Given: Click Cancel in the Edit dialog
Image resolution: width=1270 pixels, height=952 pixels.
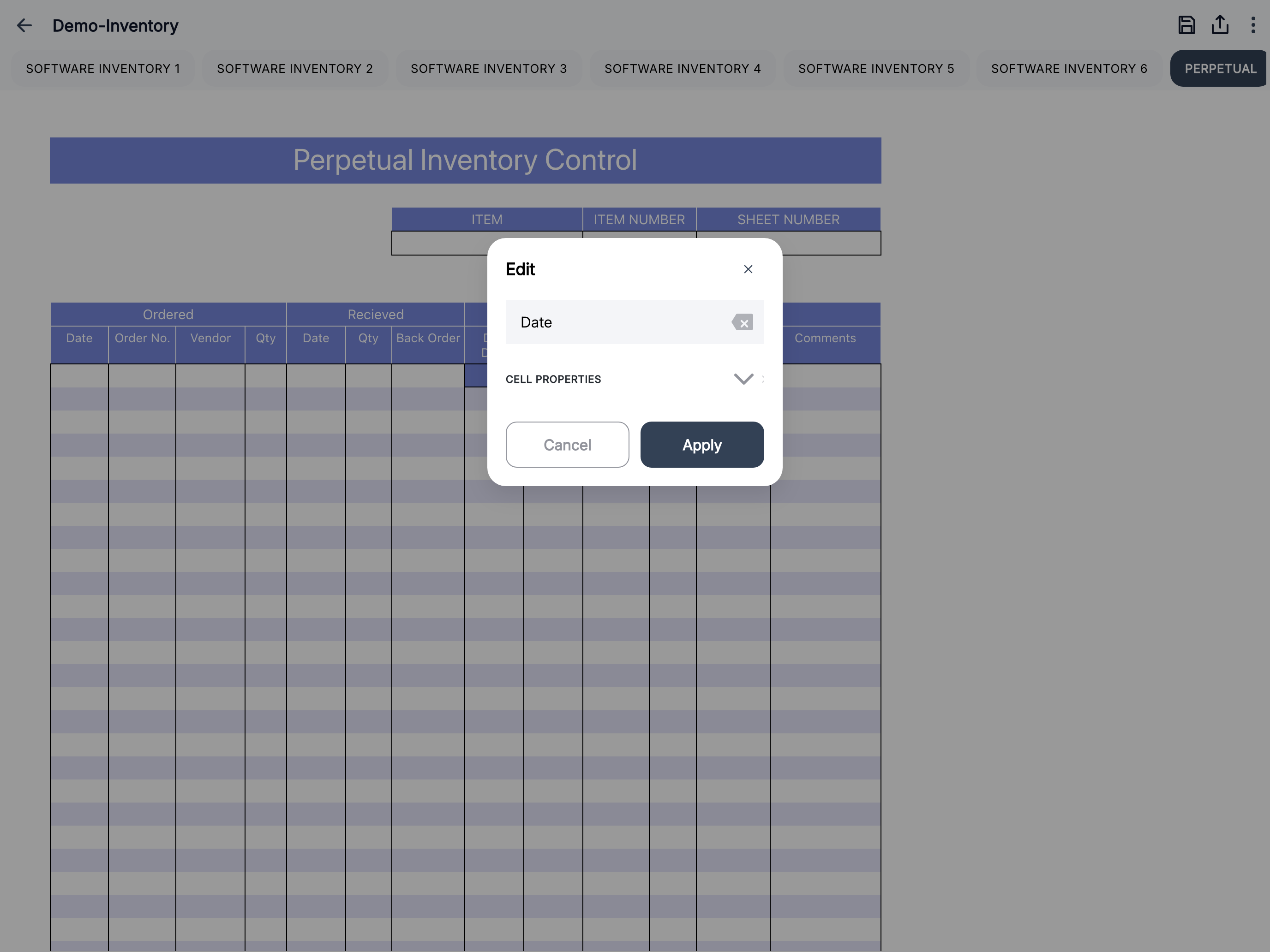Looking at the screenshot, I should click(567, 445).
